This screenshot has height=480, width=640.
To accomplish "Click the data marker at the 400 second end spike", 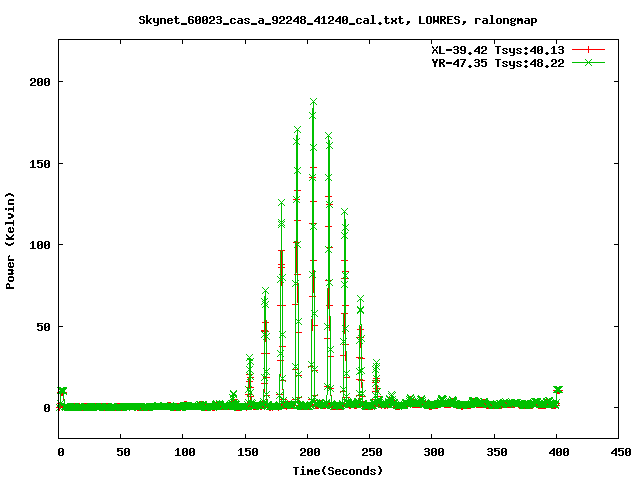I will pos(558,389).
